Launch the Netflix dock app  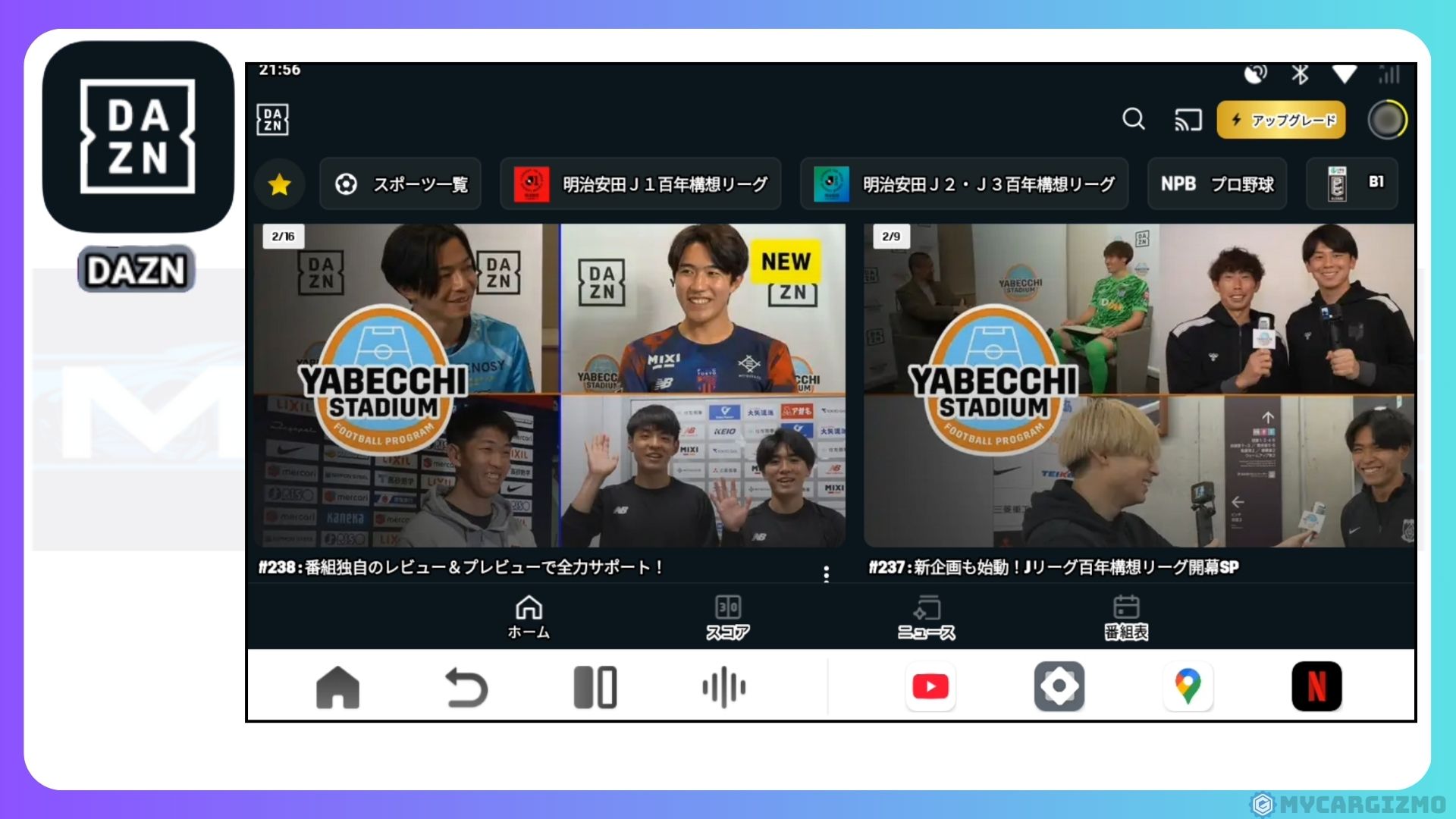coord(1316,687)
